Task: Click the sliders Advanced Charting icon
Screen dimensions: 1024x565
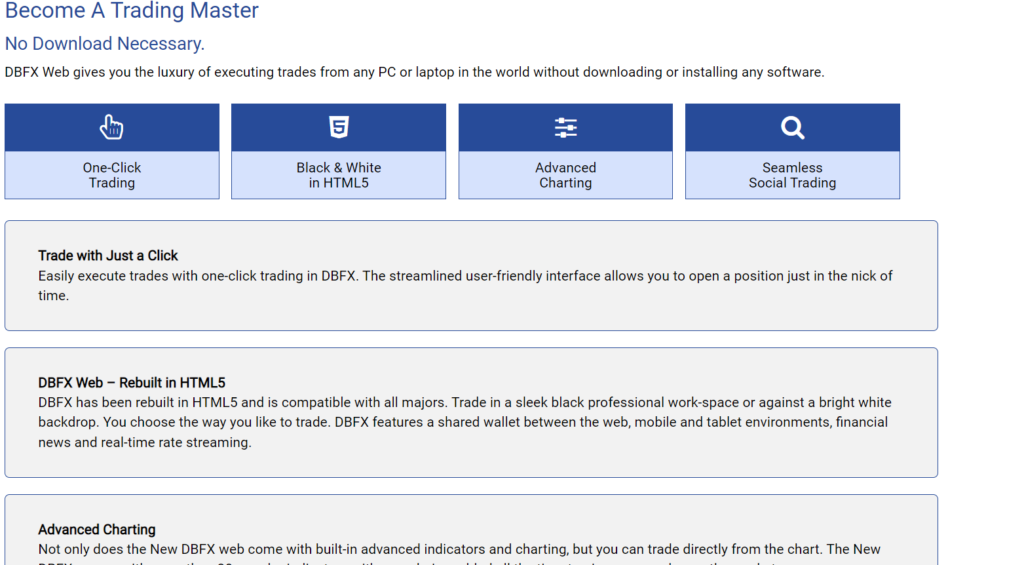Action: coord(566,127)
